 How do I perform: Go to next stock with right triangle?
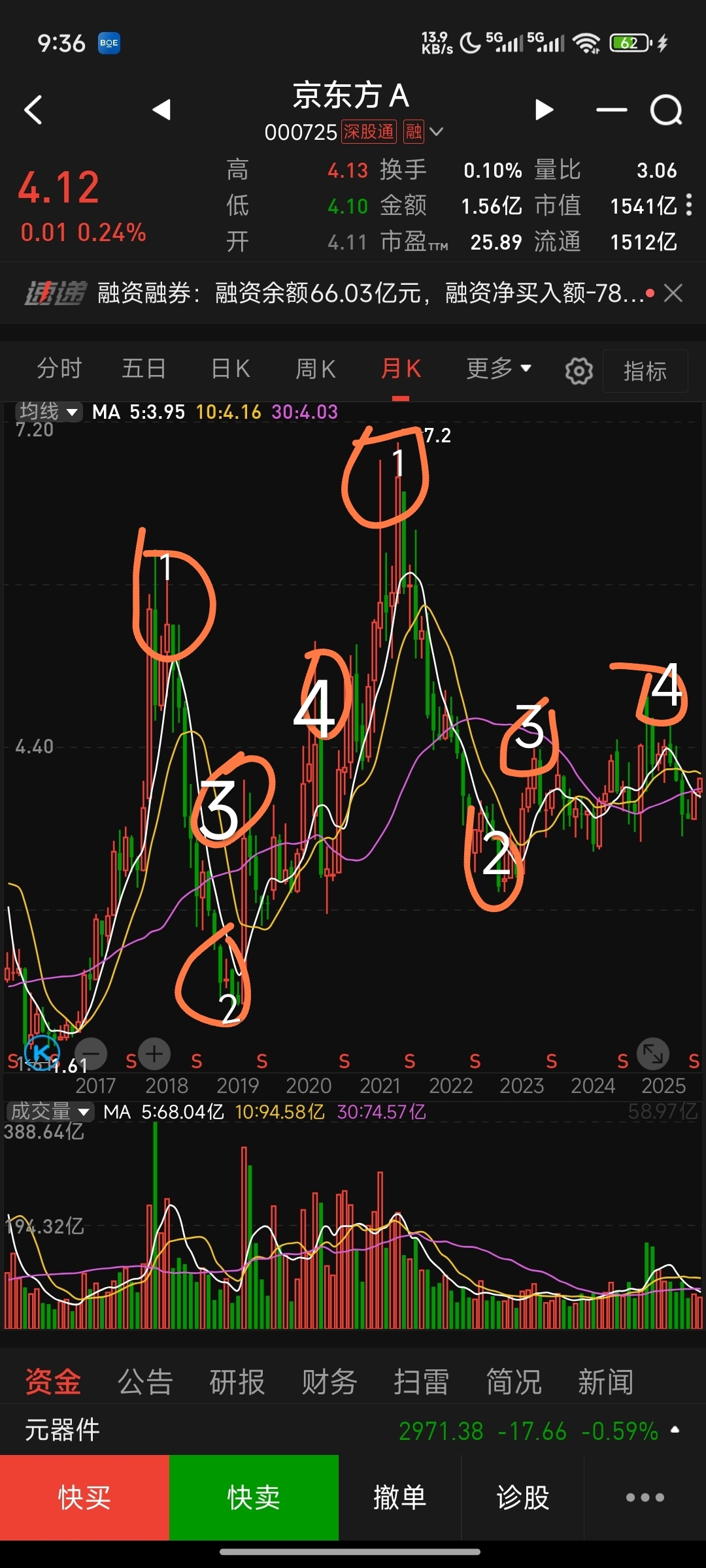pos(544,109)
